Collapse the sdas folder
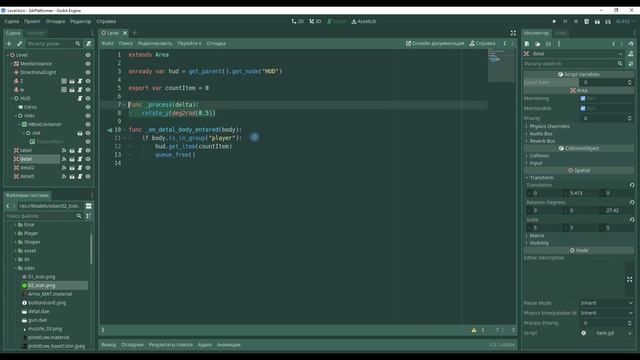 16,268
